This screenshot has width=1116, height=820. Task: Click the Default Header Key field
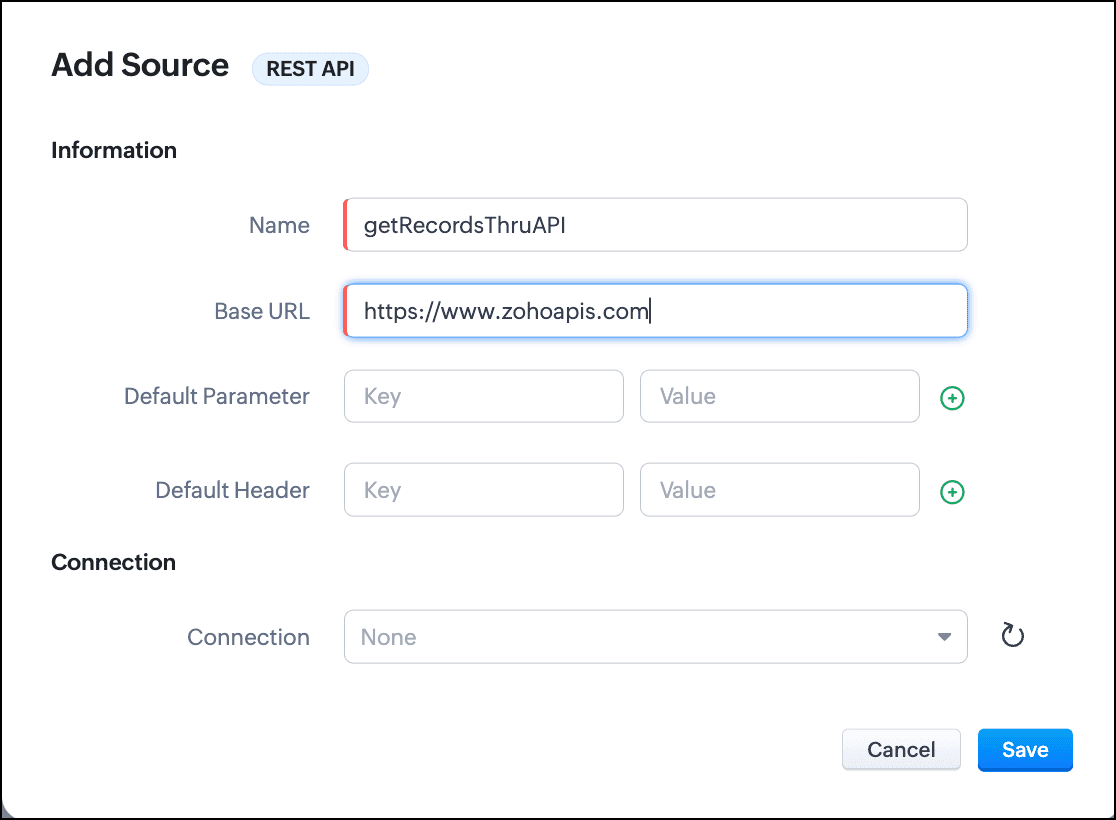point(484,490)
